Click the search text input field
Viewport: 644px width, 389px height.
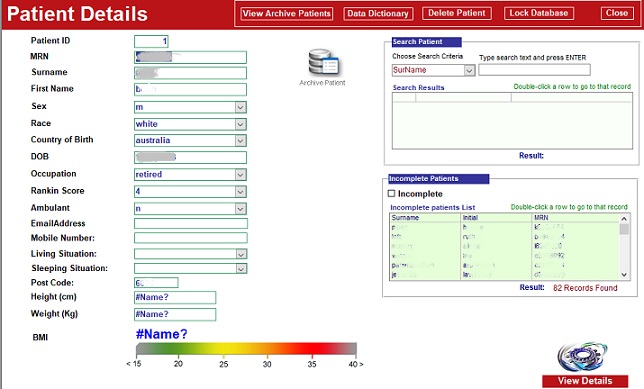coord(534,70)
